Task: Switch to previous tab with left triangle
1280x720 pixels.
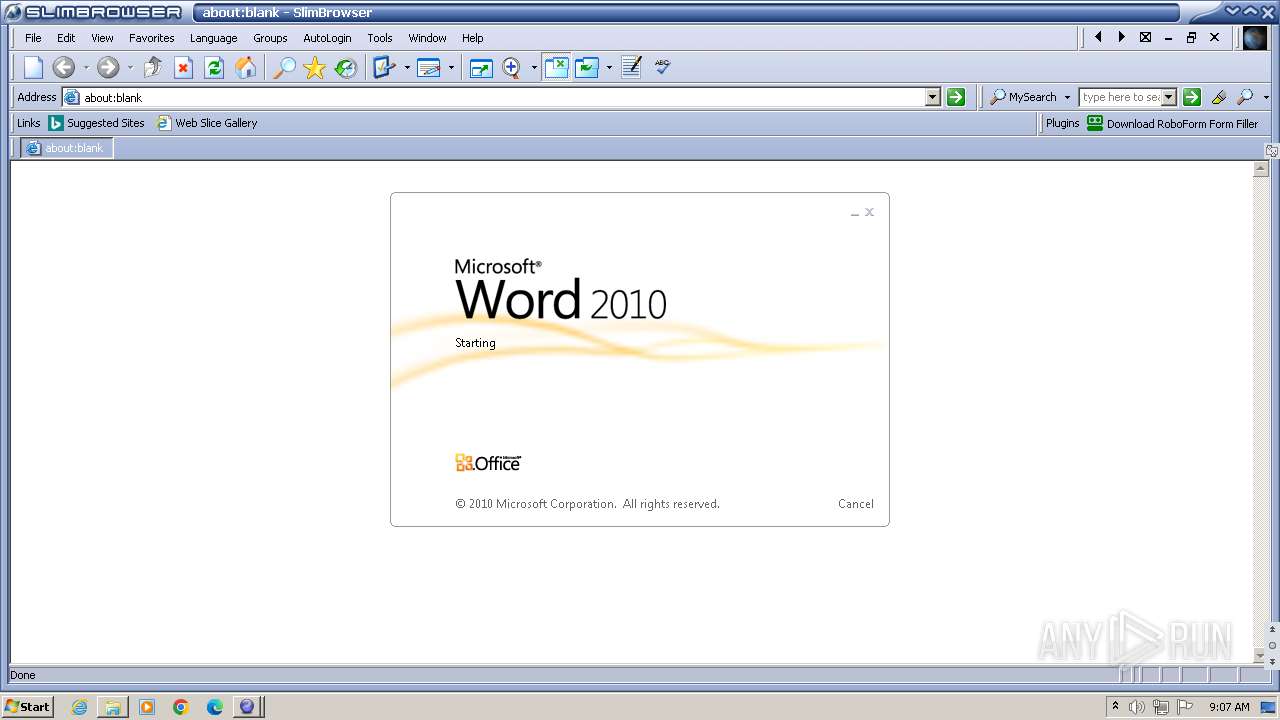Action: 1098,37
